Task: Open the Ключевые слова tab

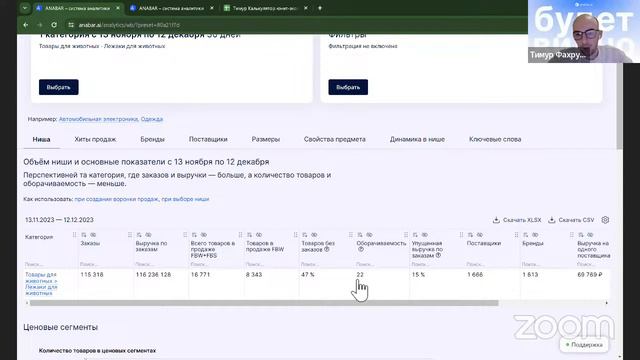Action: tap(495, 139)
